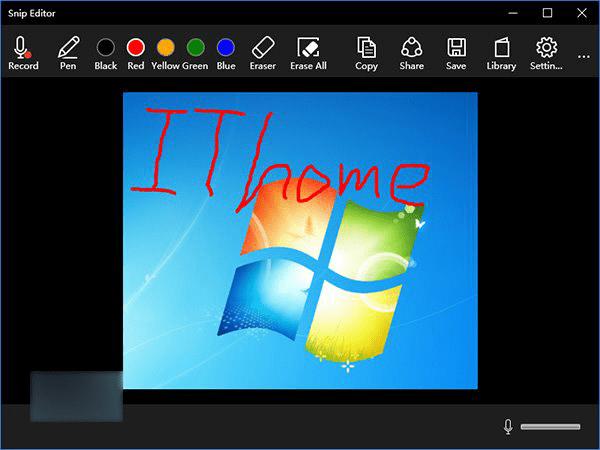Open the Library of snips
Image resolution: width=600 pixels, height=450 pixels.
click(501, 53)
